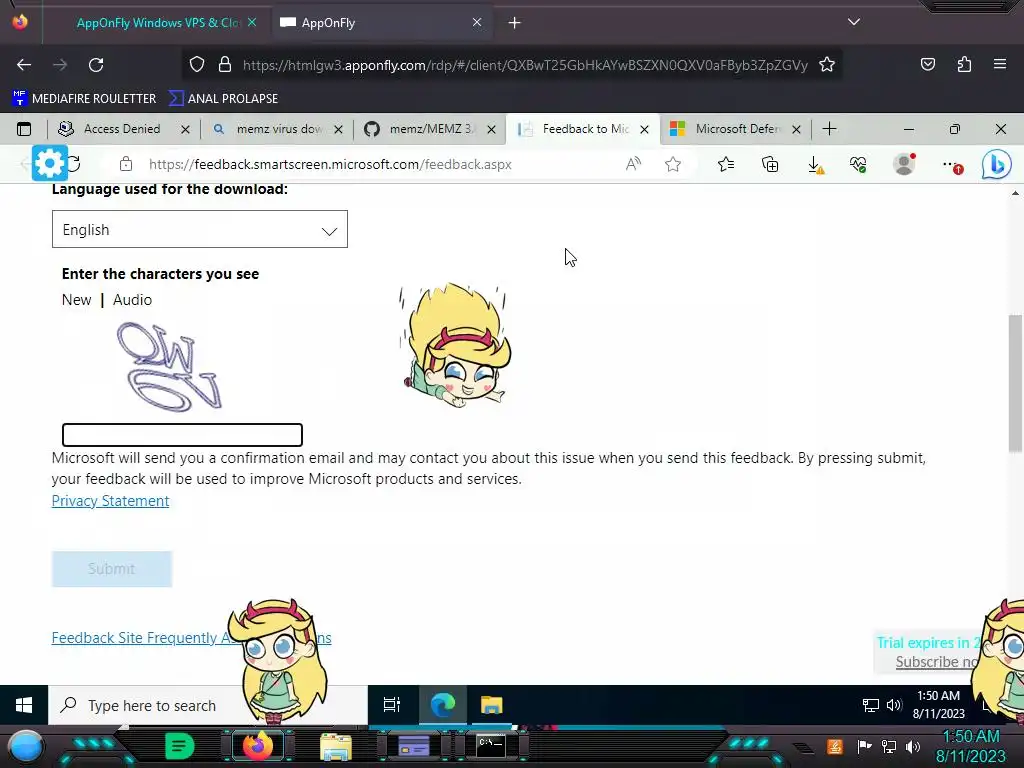Screen dimensions: 1024x768
Task: Open the remote Windows Start menu
Action: point(24,705)
